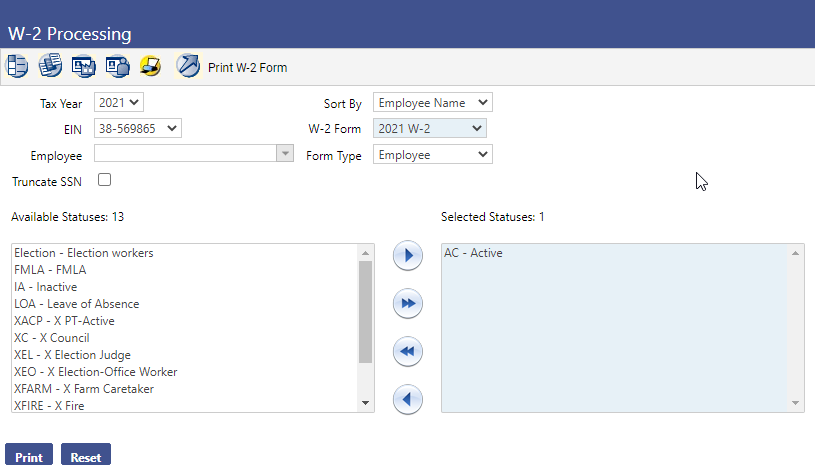Select FMLA - FMLA in Available Statuses
This screenshot has width=815, height=473.
pyautogui.click(x=50, y=270)
